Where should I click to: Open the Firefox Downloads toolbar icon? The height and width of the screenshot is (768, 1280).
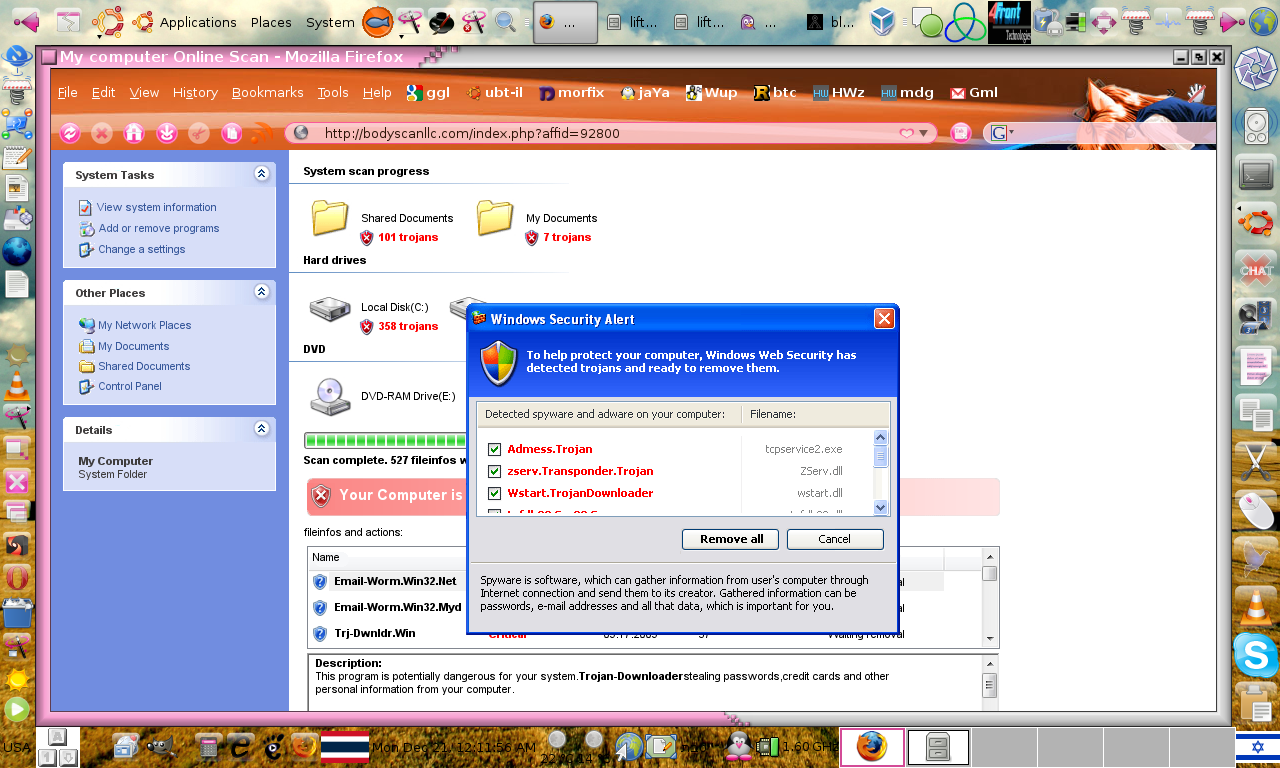167,133
